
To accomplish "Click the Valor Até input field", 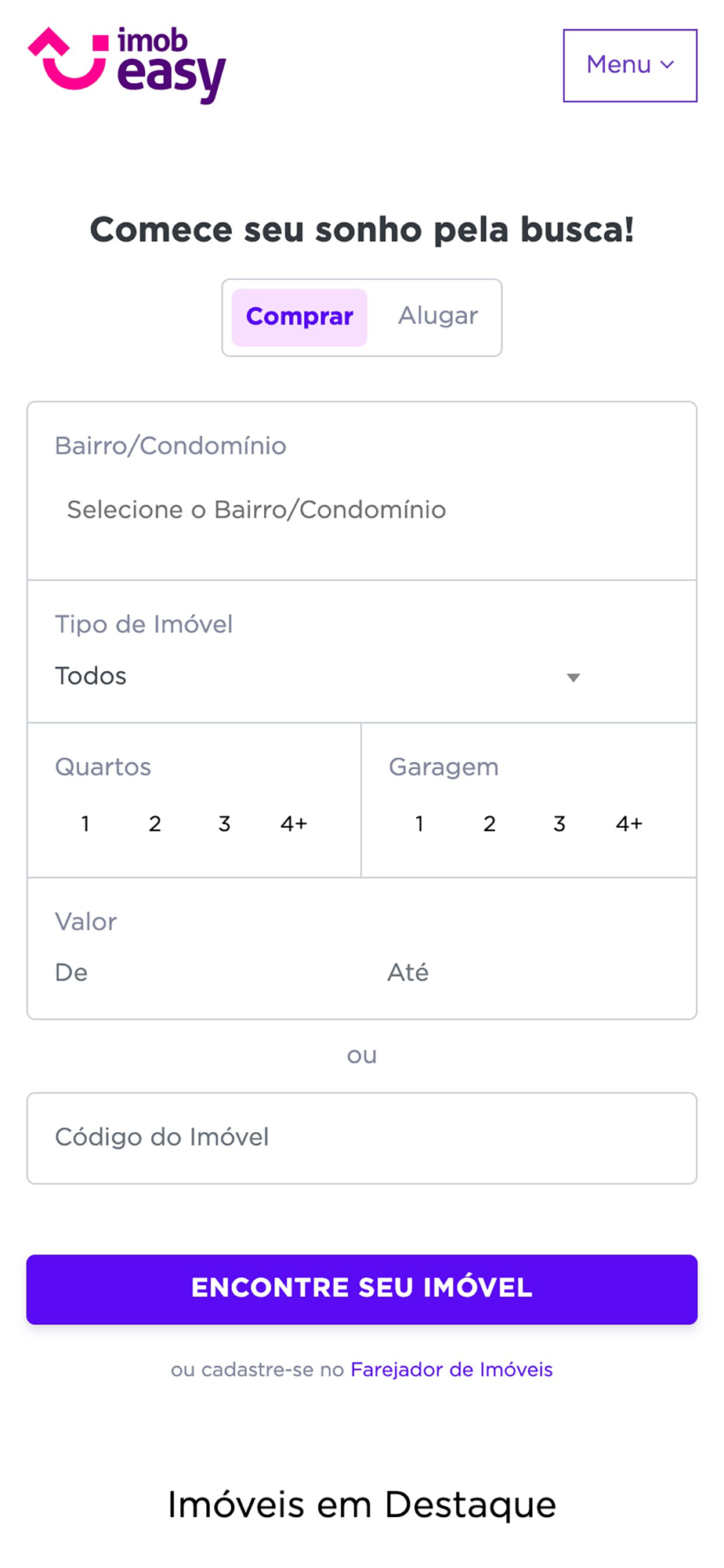I will (533, 973).
